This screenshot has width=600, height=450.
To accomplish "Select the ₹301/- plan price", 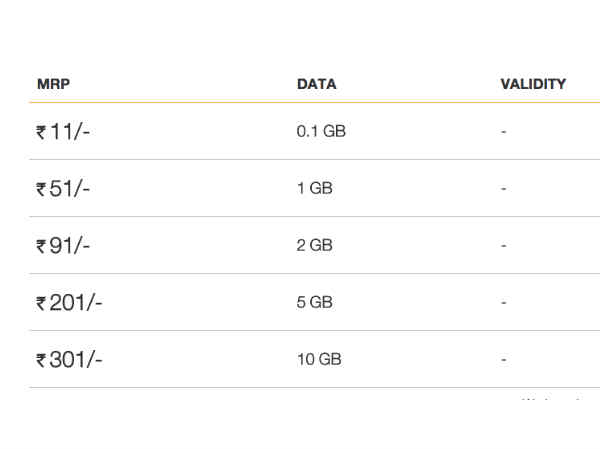I will (x=69, y=360).
